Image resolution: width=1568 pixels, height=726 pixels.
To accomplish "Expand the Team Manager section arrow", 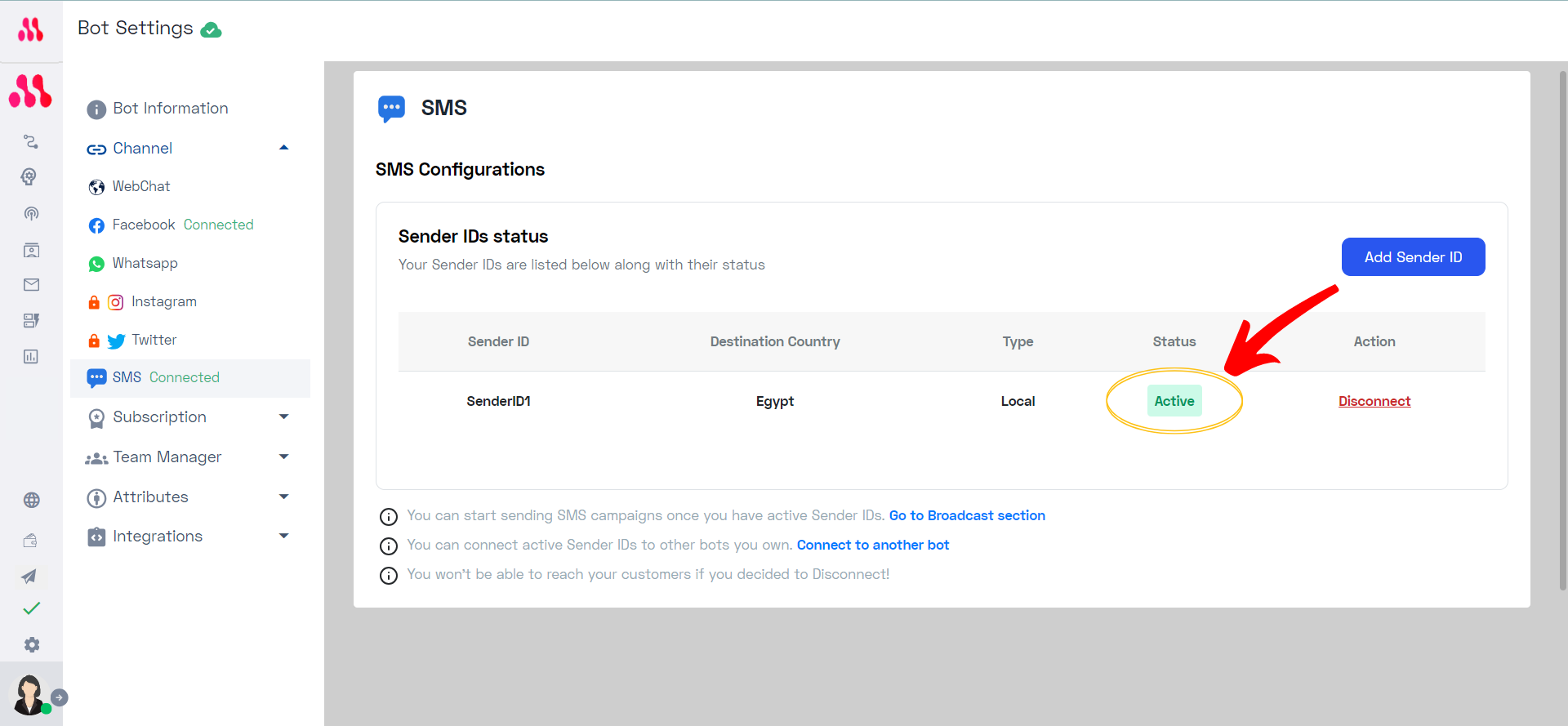I will coord(284,457).
